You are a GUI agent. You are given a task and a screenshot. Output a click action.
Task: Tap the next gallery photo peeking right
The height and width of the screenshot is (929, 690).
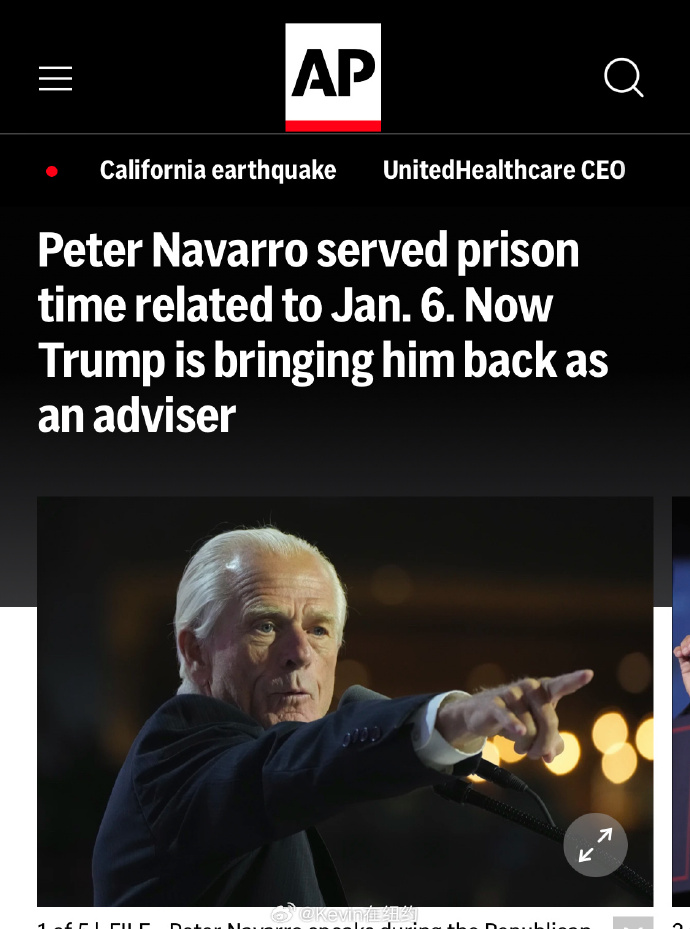681,701
